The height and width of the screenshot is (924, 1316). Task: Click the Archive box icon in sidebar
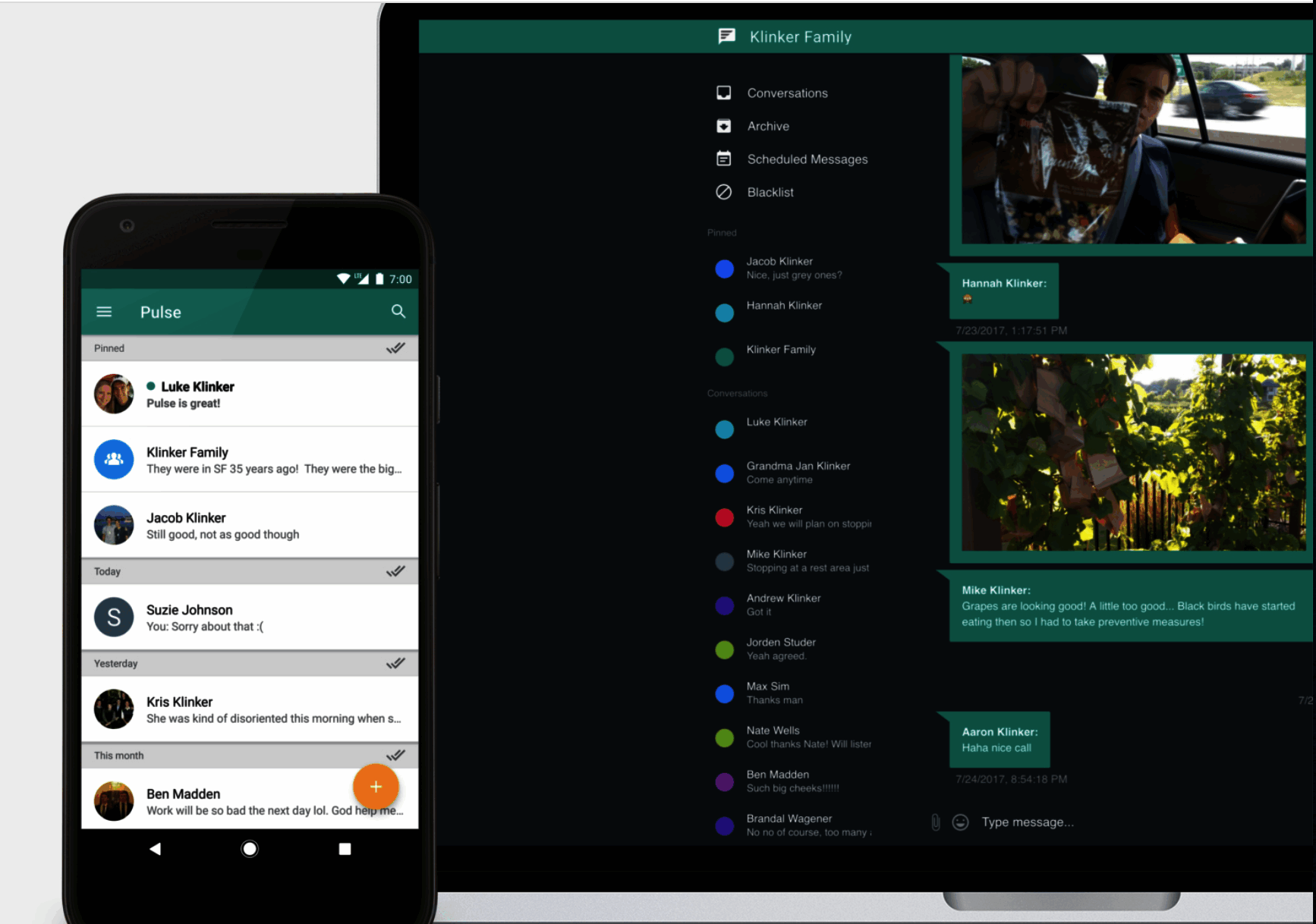(724, 126)
